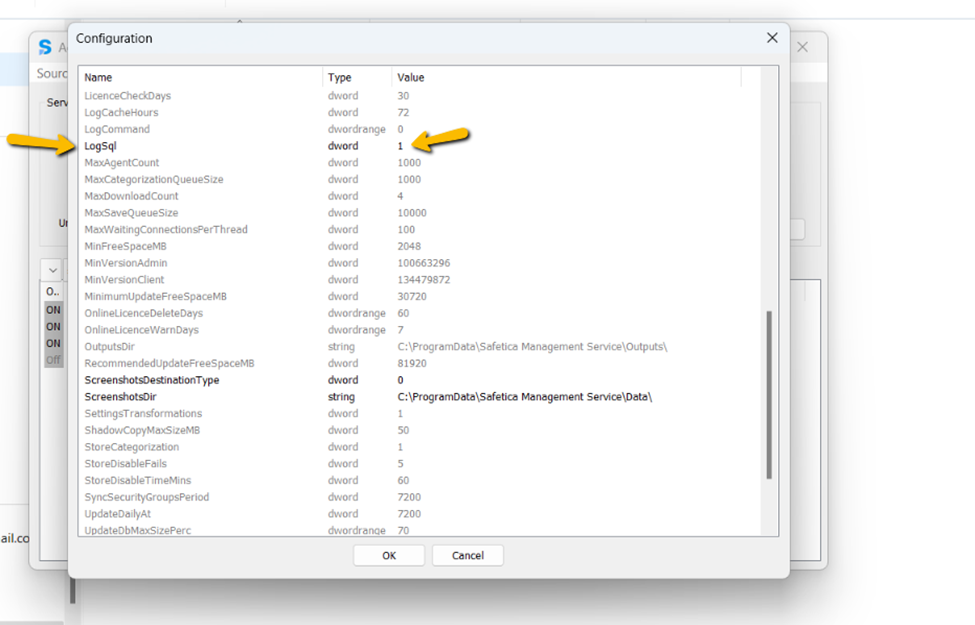Select the ScreenshotsDestinationType setting row
The image size is (975, 625).
(200, 379)
